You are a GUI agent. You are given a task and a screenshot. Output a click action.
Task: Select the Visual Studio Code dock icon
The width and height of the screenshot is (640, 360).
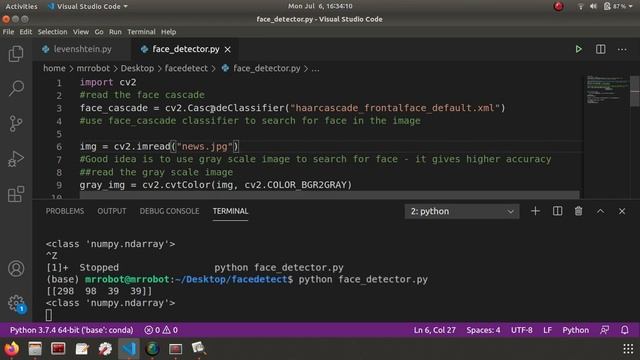tap(129, 349)
